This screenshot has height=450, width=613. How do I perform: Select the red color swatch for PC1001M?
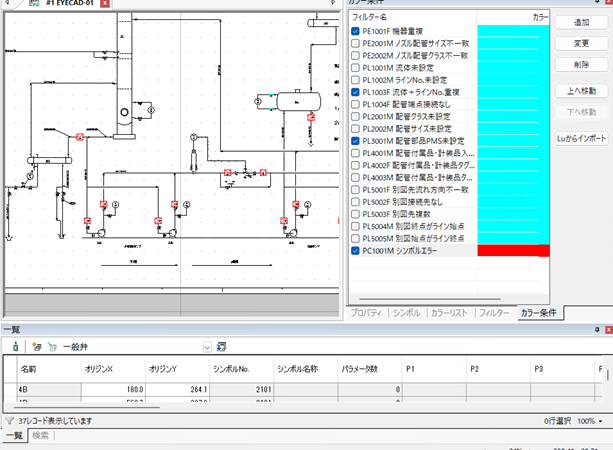(x=513, y=251)
